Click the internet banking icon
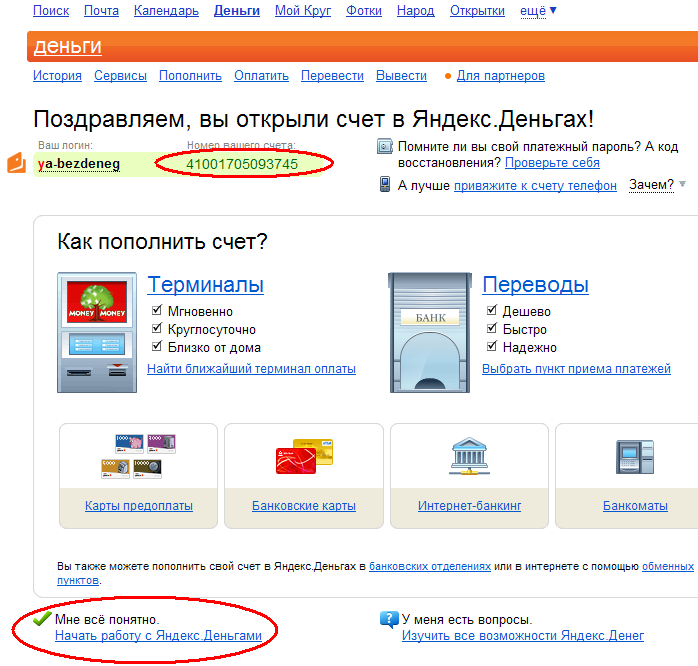Image resolution: width=698 pixels, height=666 pixels. click(469, 456)
